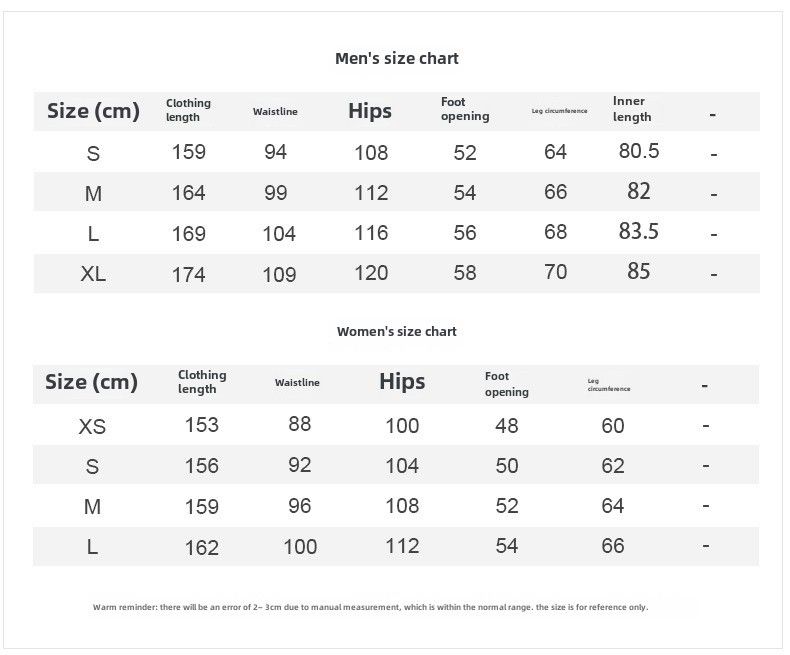Image resolution: width=790 pixels, height=655 pixels.
Task: Click women's size S waistline value 92
Action: click(299, 465)
